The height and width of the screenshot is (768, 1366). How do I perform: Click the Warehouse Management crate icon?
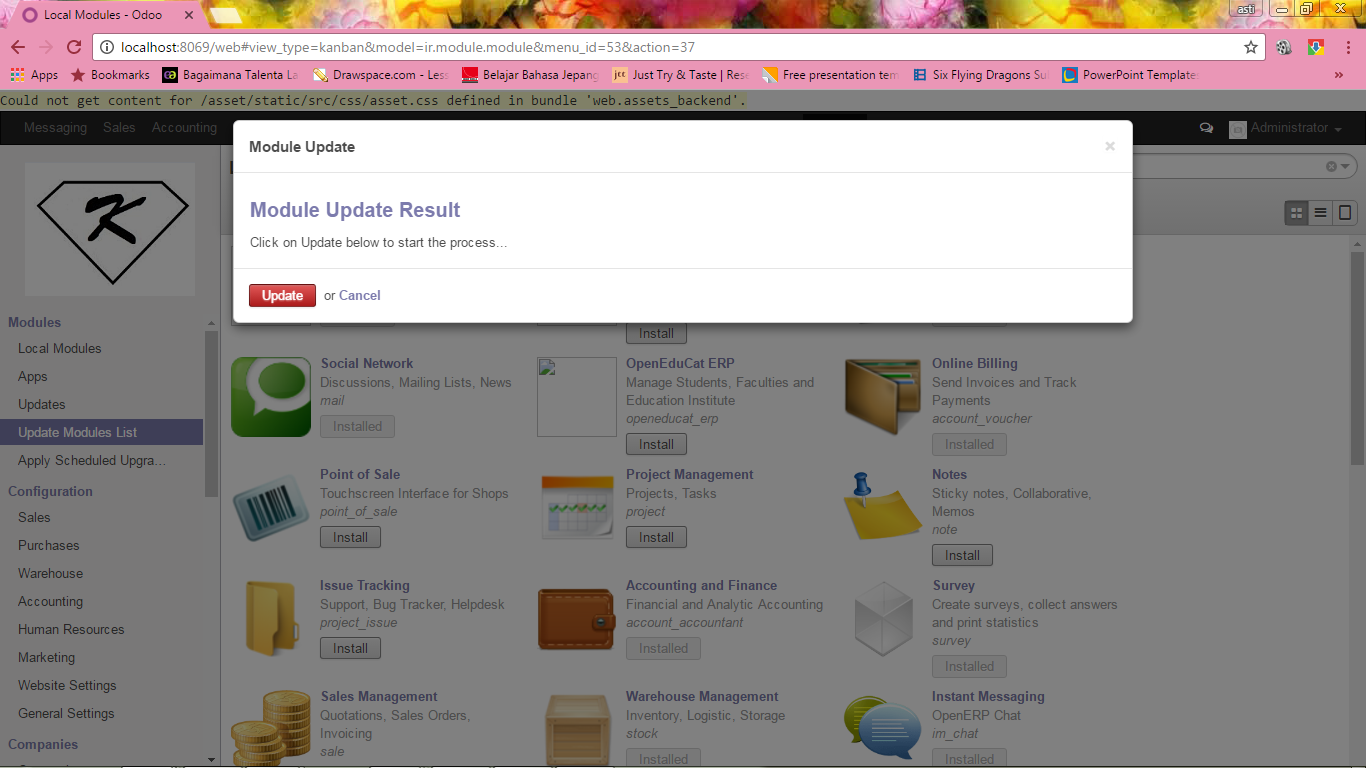(576, 729)
